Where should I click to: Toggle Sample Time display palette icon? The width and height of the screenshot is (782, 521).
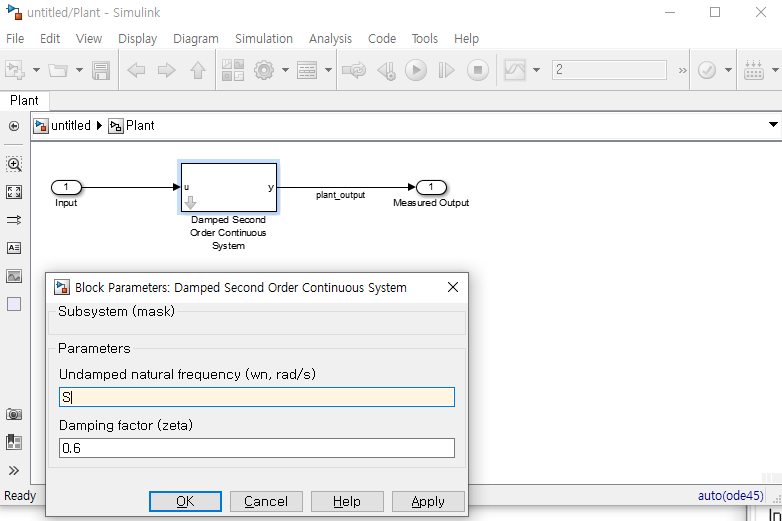[14, 220]
